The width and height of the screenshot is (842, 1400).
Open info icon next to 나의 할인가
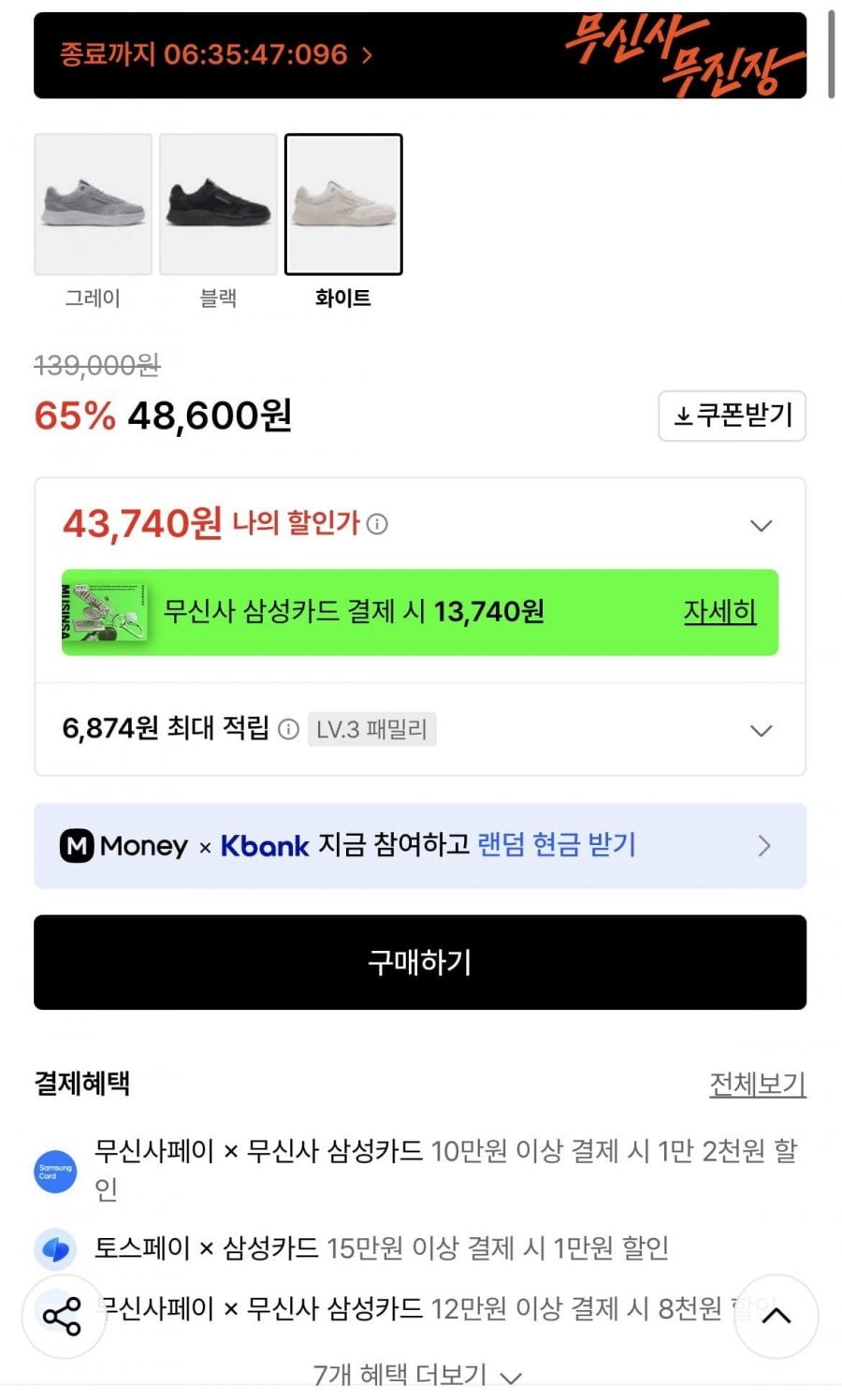pyautogui.click(x=377, y=524)
